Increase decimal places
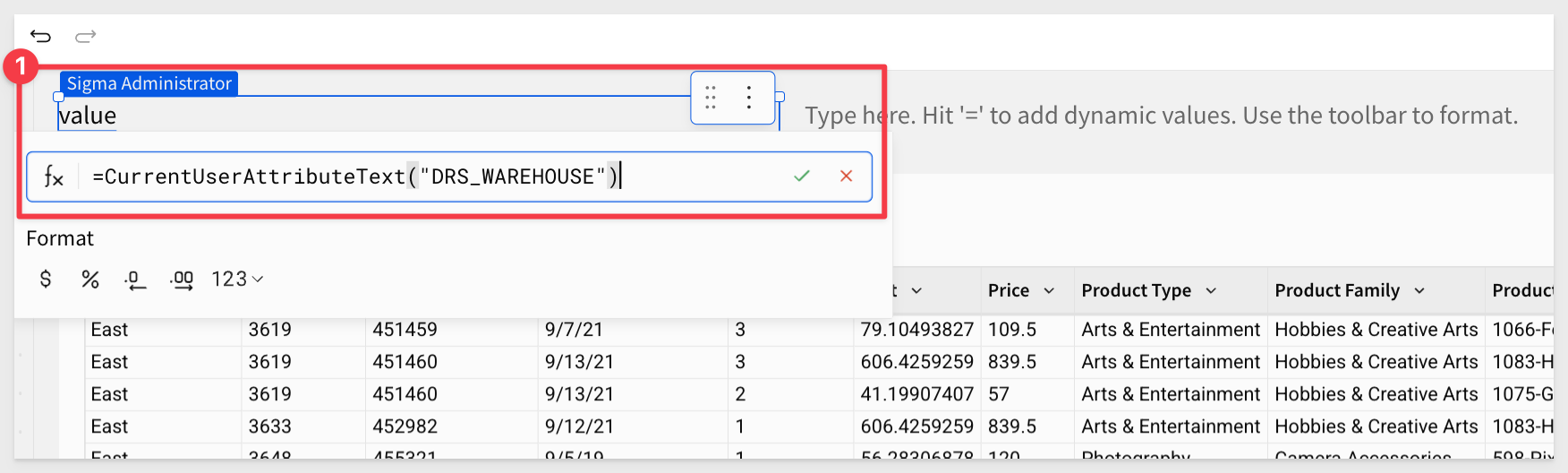The width and height of the screenshot is (1568, 473). tap(182, 280)
